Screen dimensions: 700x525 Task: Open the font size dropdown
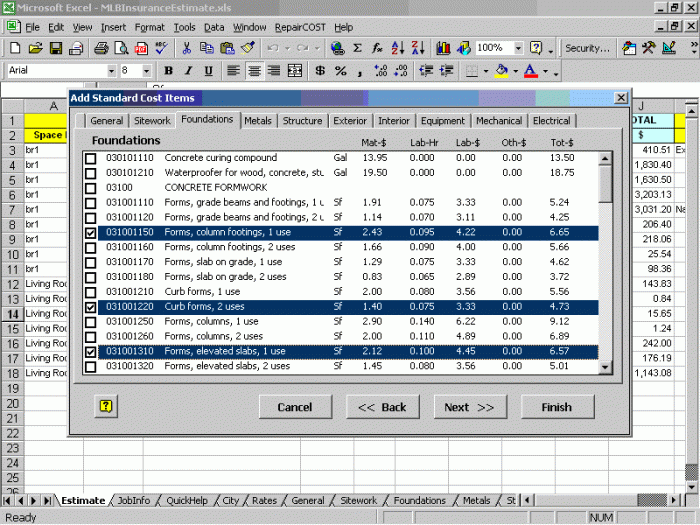(x=147, y=71)
